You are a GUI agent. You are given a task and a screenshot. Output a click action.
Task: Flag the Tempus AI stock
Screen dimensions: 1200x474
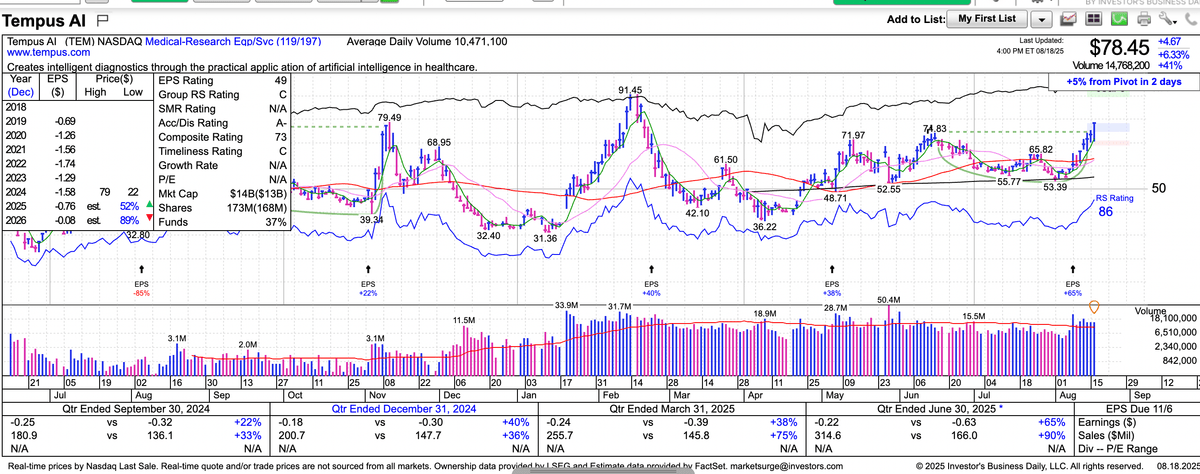[101, 18]
